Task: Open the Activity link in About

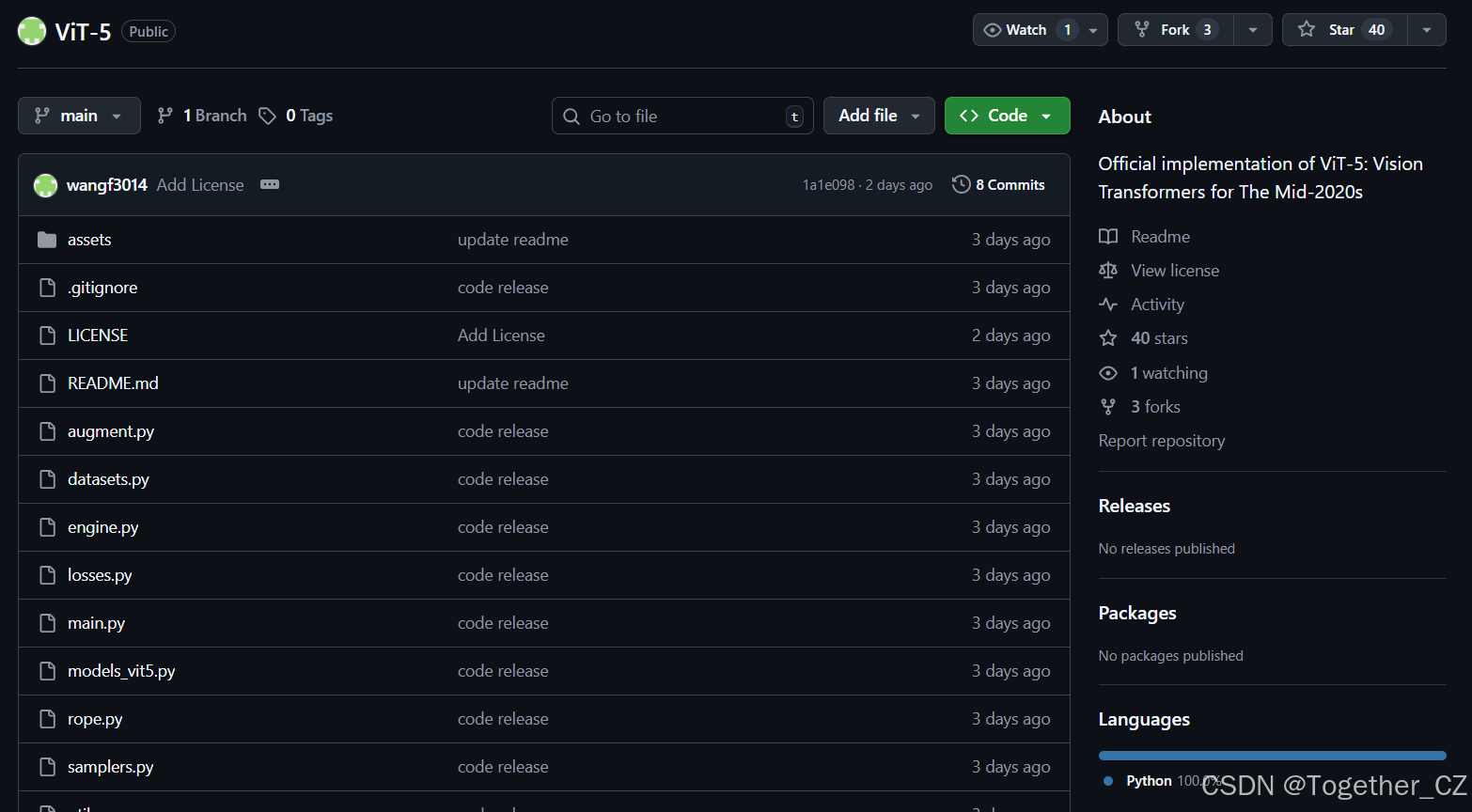Action: point(1158,304)
